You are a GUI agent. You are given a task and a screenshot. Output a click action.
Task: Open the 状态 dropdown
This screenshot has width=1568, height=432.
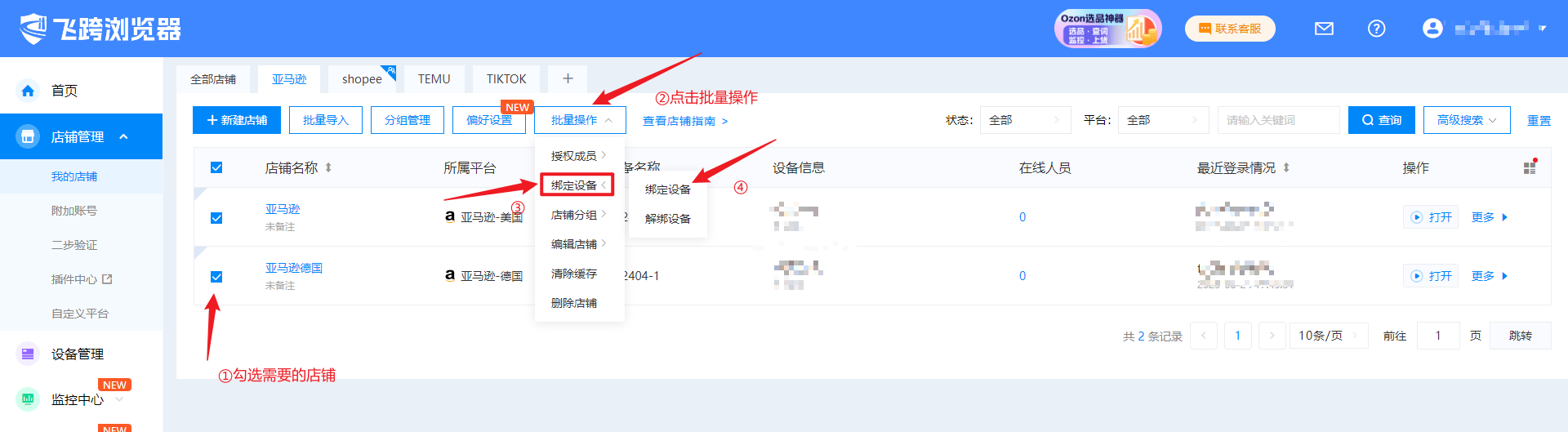click(x=1026, y=120)
